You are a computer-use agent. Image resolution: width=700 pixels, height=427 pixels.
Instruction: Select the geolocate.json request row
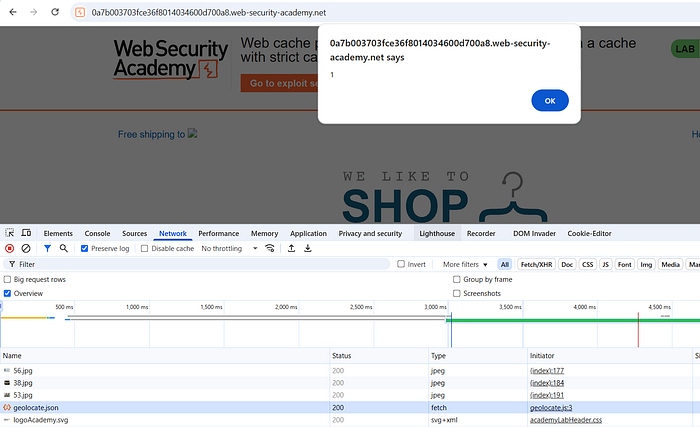[x=350, y=407]
